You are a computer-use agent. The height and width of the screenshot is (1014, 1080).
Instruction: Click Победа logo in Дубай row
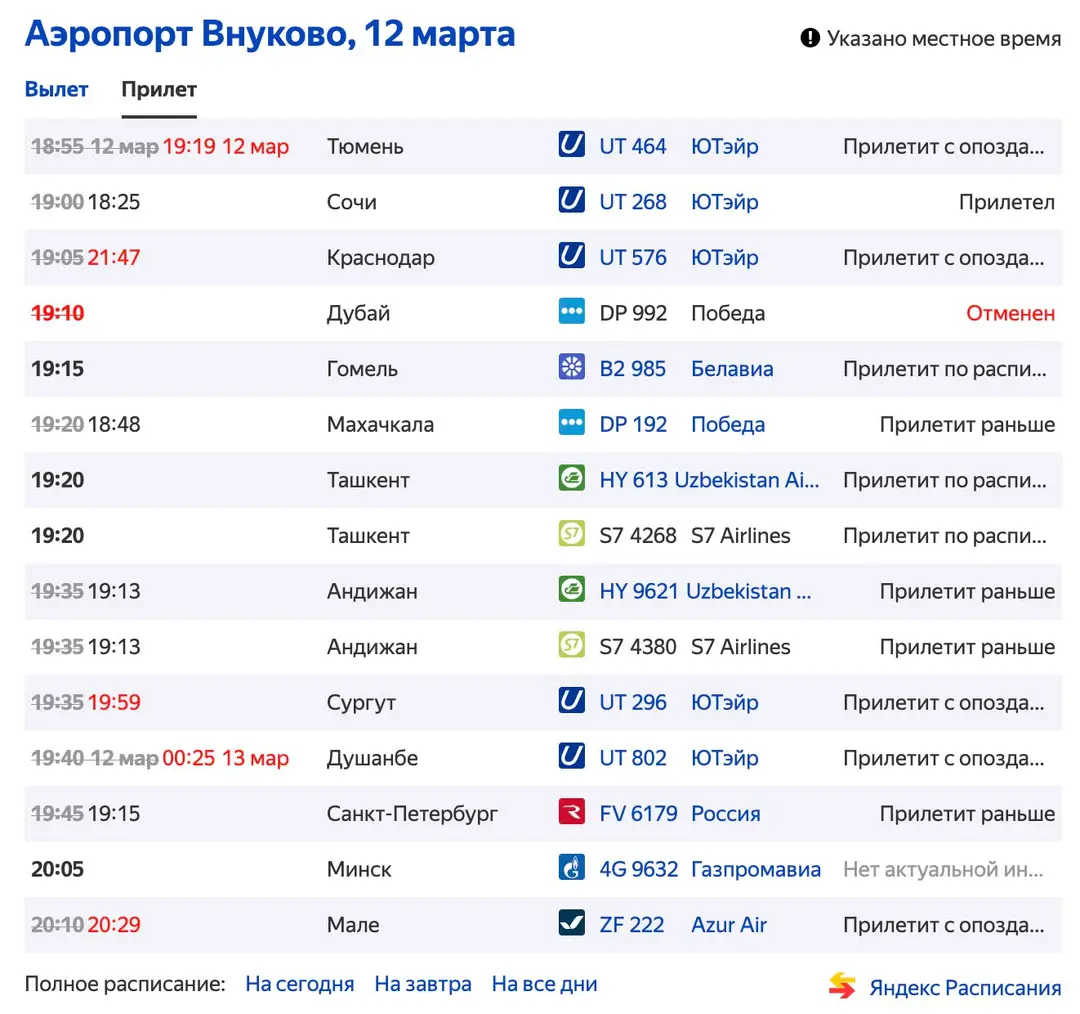tap(571, 312)
